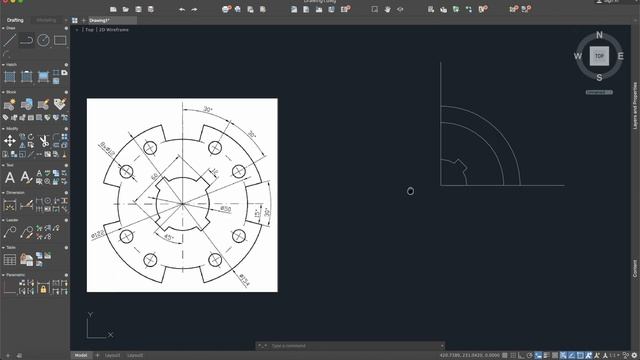Select the Circle tool
Viewport: 640px width, 360px height.
click(x=43, y=40)
